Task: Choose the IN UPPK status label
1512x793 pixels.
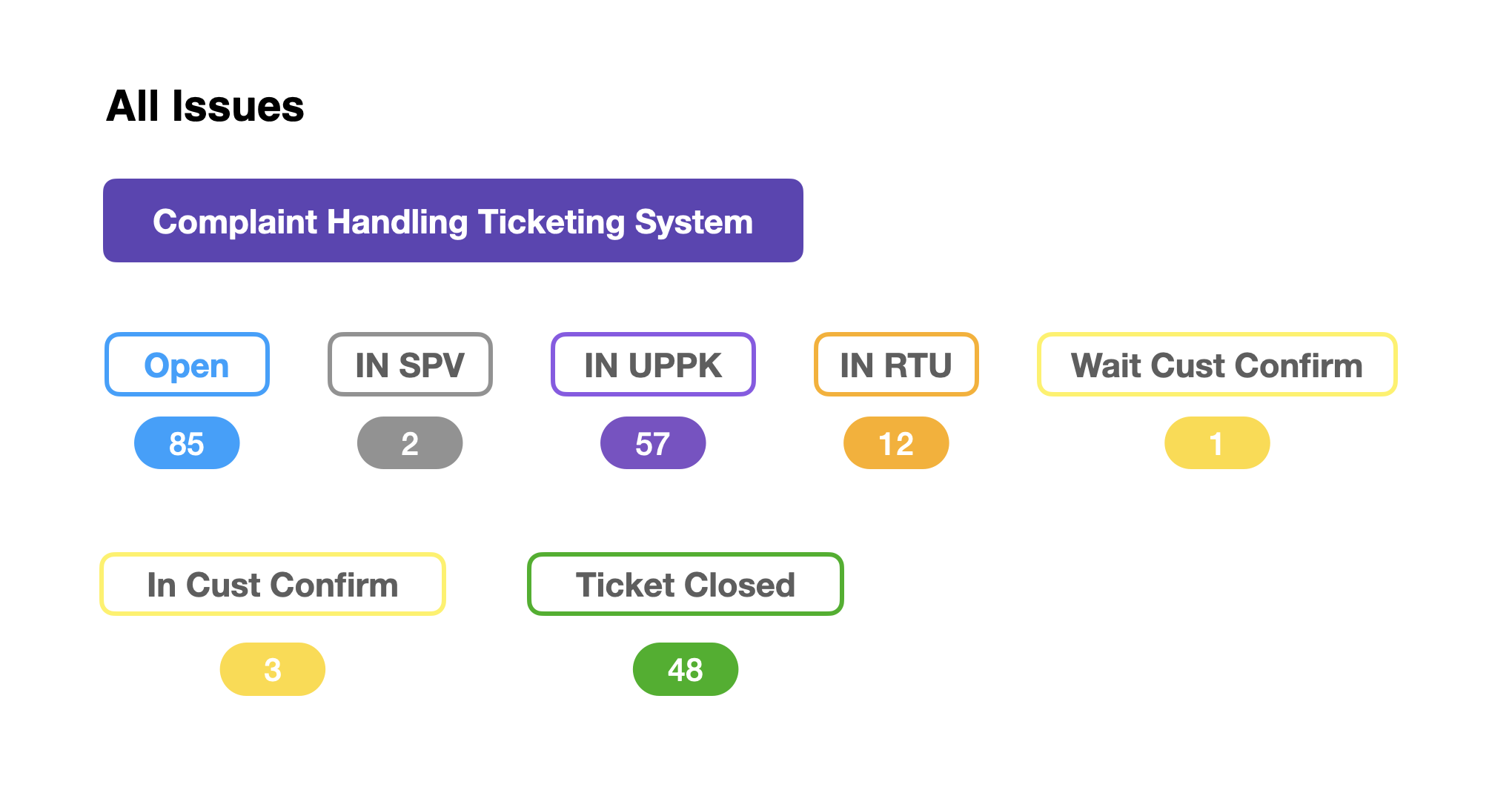Action: pyautogui.click(x=653, y=365)
